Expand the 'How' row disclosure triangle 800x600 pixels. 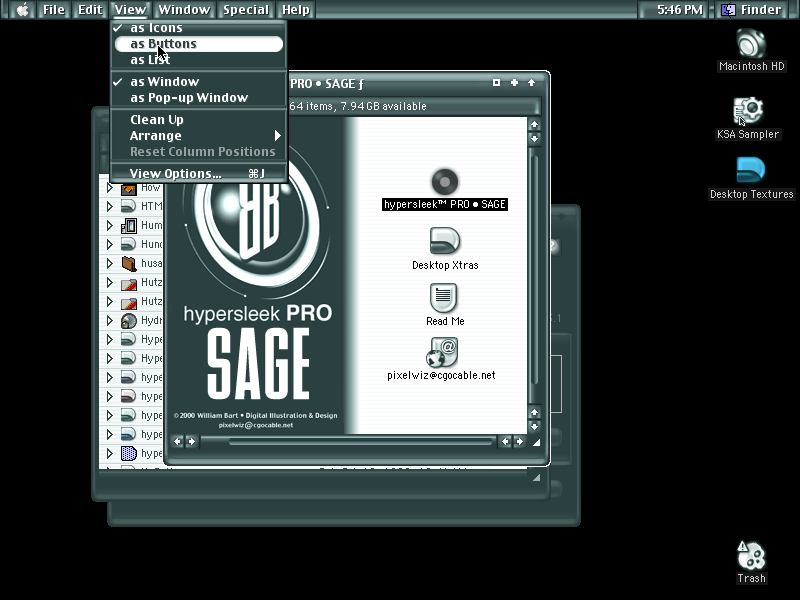coord(109,188)
